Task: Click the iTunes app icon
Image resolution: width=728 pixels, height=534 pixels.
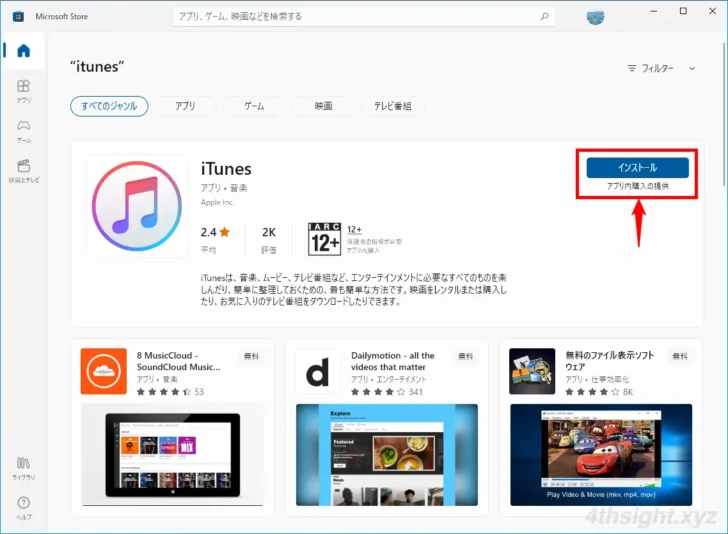Action: click(x=136, y=206)
